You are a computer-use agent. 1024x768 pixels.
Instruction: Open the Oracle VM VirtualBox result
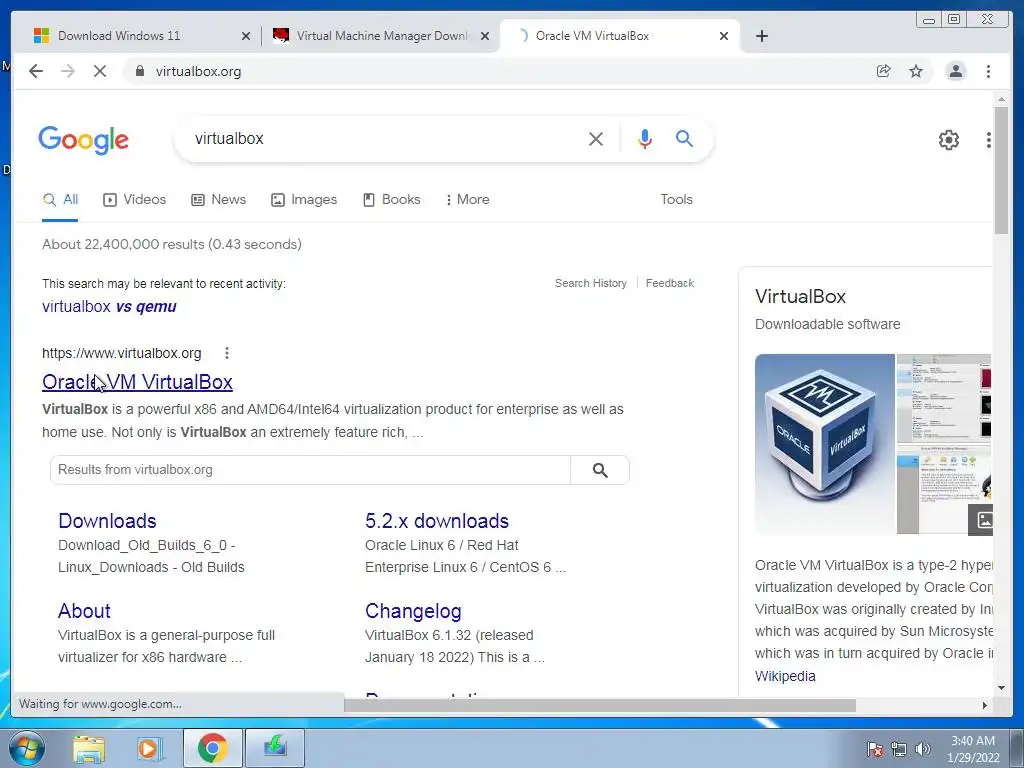(137, 382)
